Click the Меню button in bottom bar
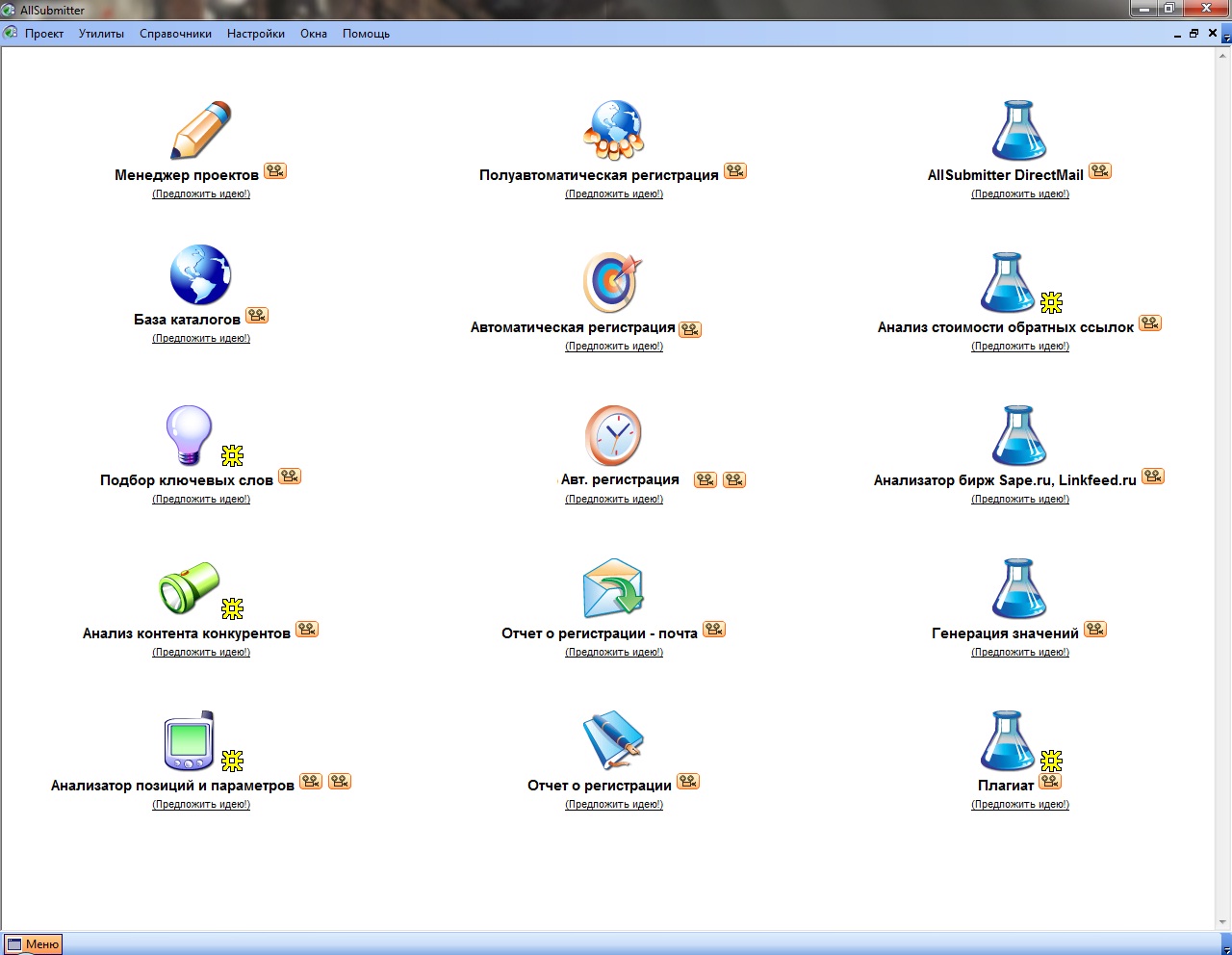The image size is (1232, 955). point(33,944)
